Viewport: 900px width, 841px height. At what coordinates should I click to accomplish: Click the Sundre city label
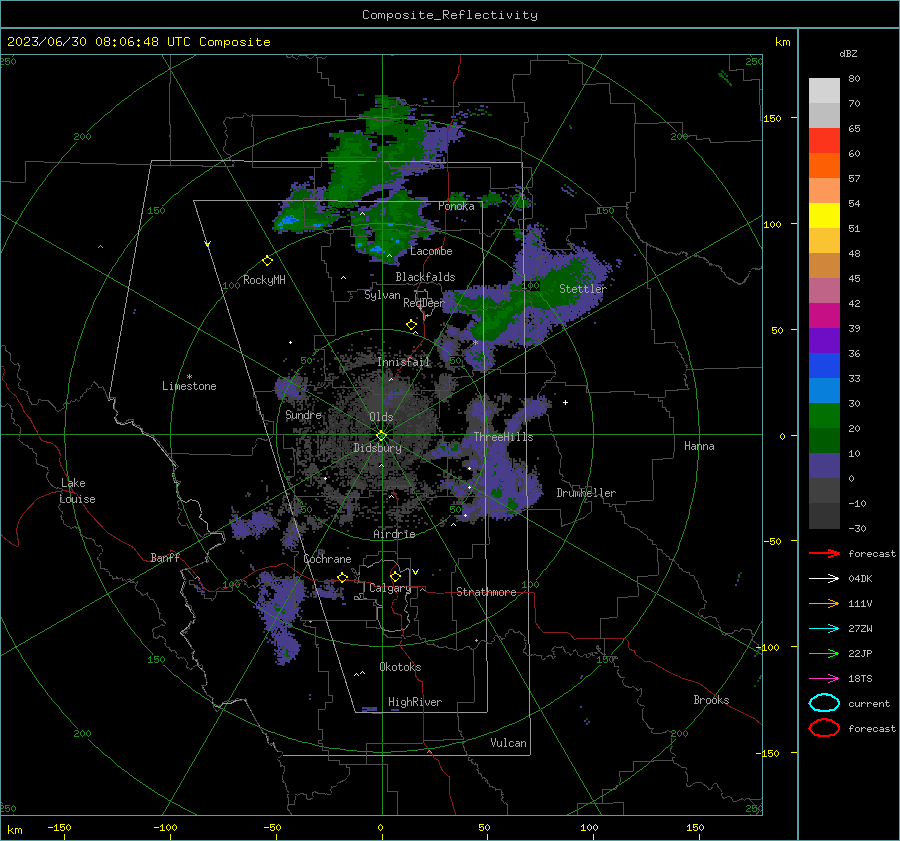click(x=303, y=415)
